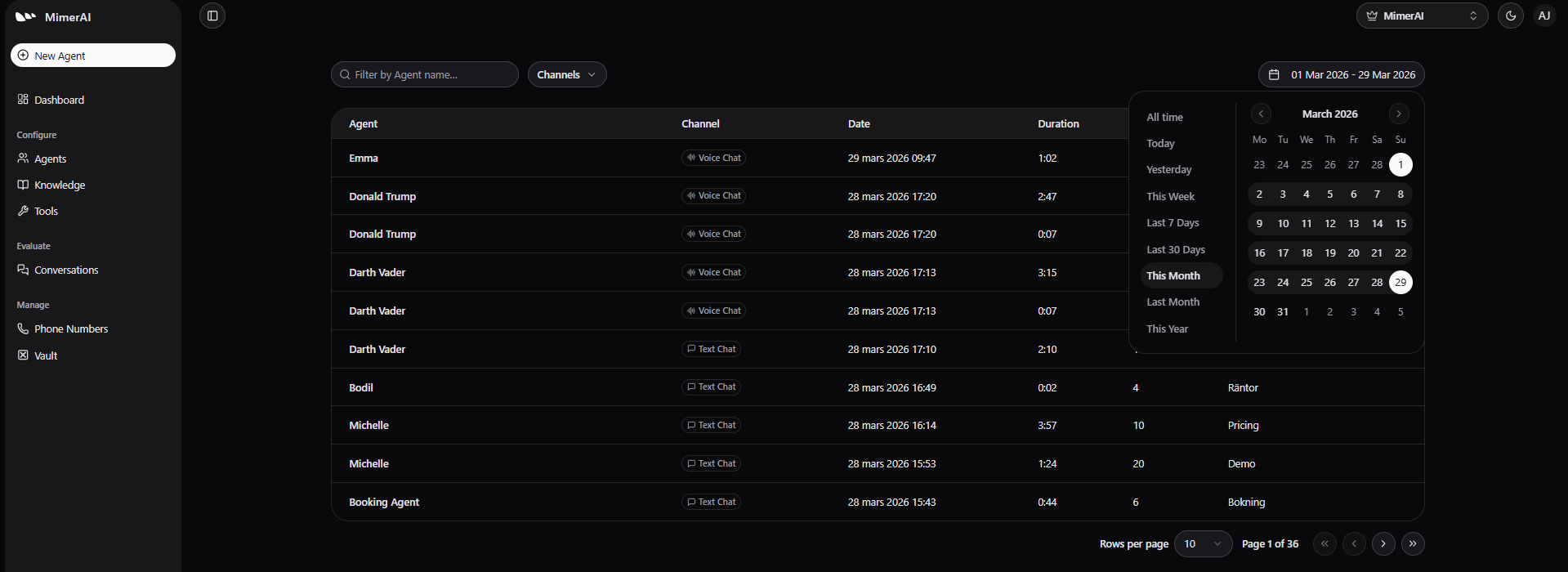The width and height of the screenshot is (1568, 572).
Task: Open the AJ user avatar menu
Action: (x=1543, y=16)
